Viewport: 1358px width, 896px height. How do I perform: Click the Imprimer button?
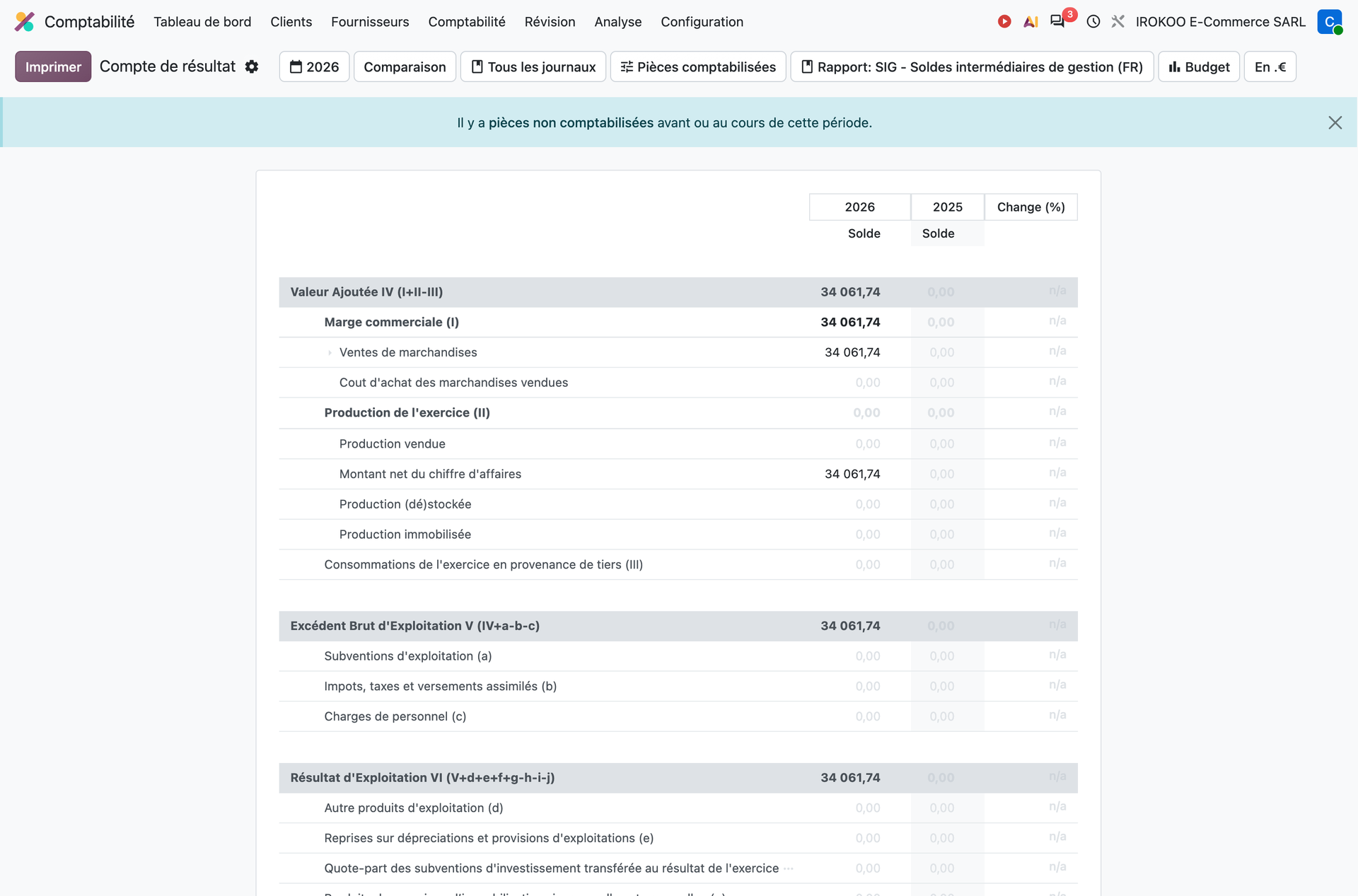pyautogui.click(x=53, y=66)
